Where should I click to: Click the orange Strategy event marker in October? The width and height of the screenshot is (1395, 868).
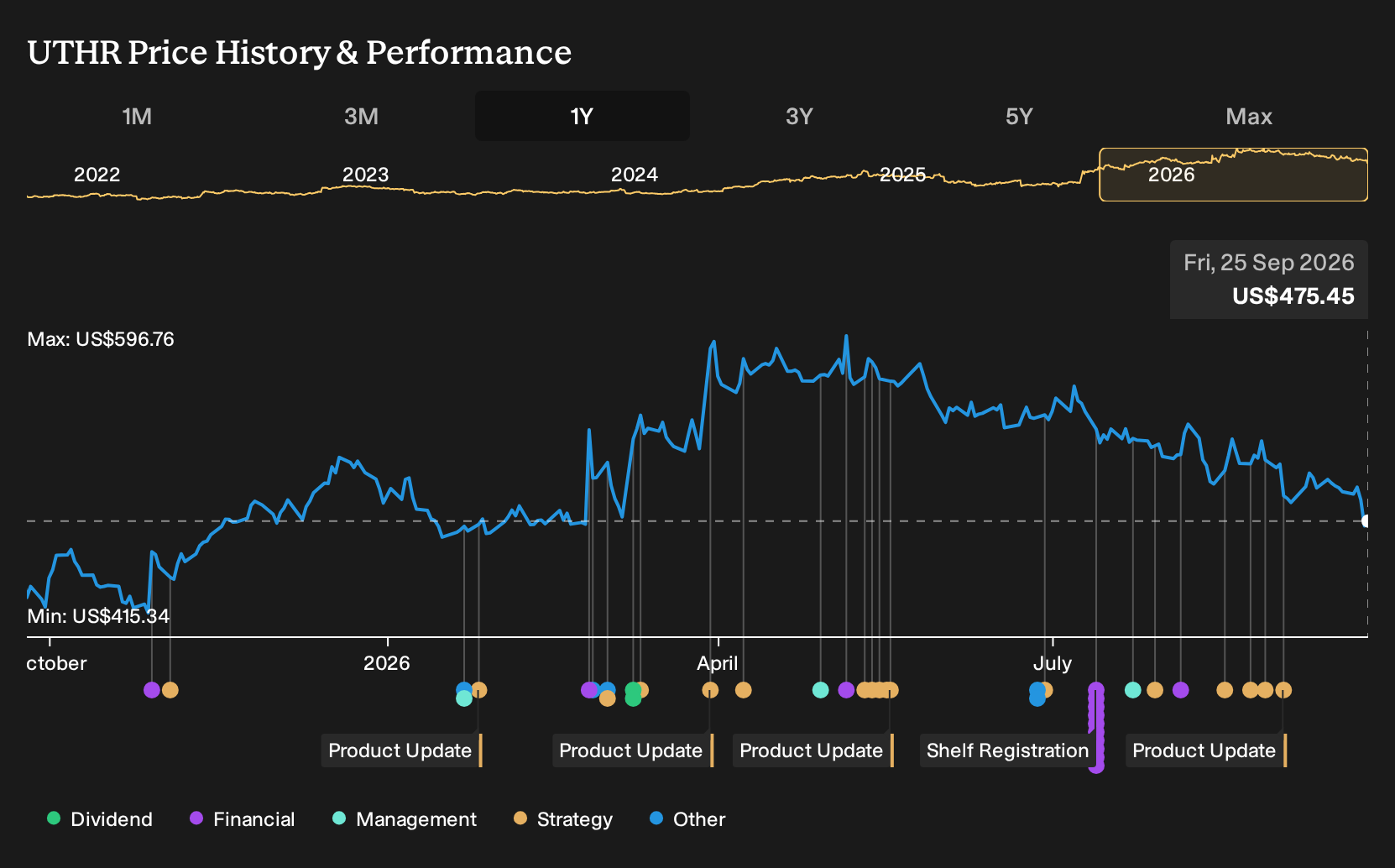[x=170, y=690]
